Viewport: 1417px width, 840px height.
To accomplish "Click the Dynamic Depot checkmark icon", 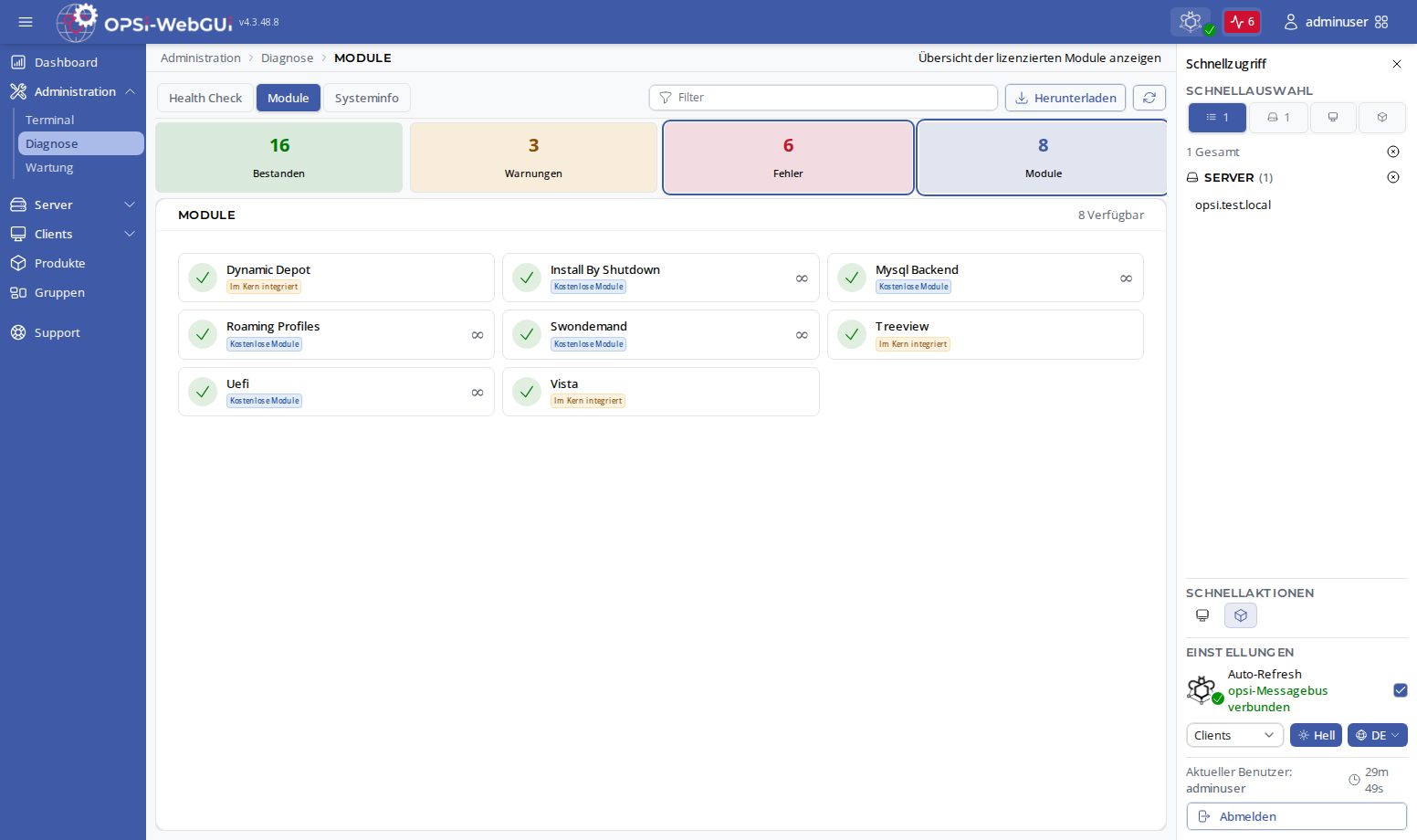I will click(x=203, y=278).
